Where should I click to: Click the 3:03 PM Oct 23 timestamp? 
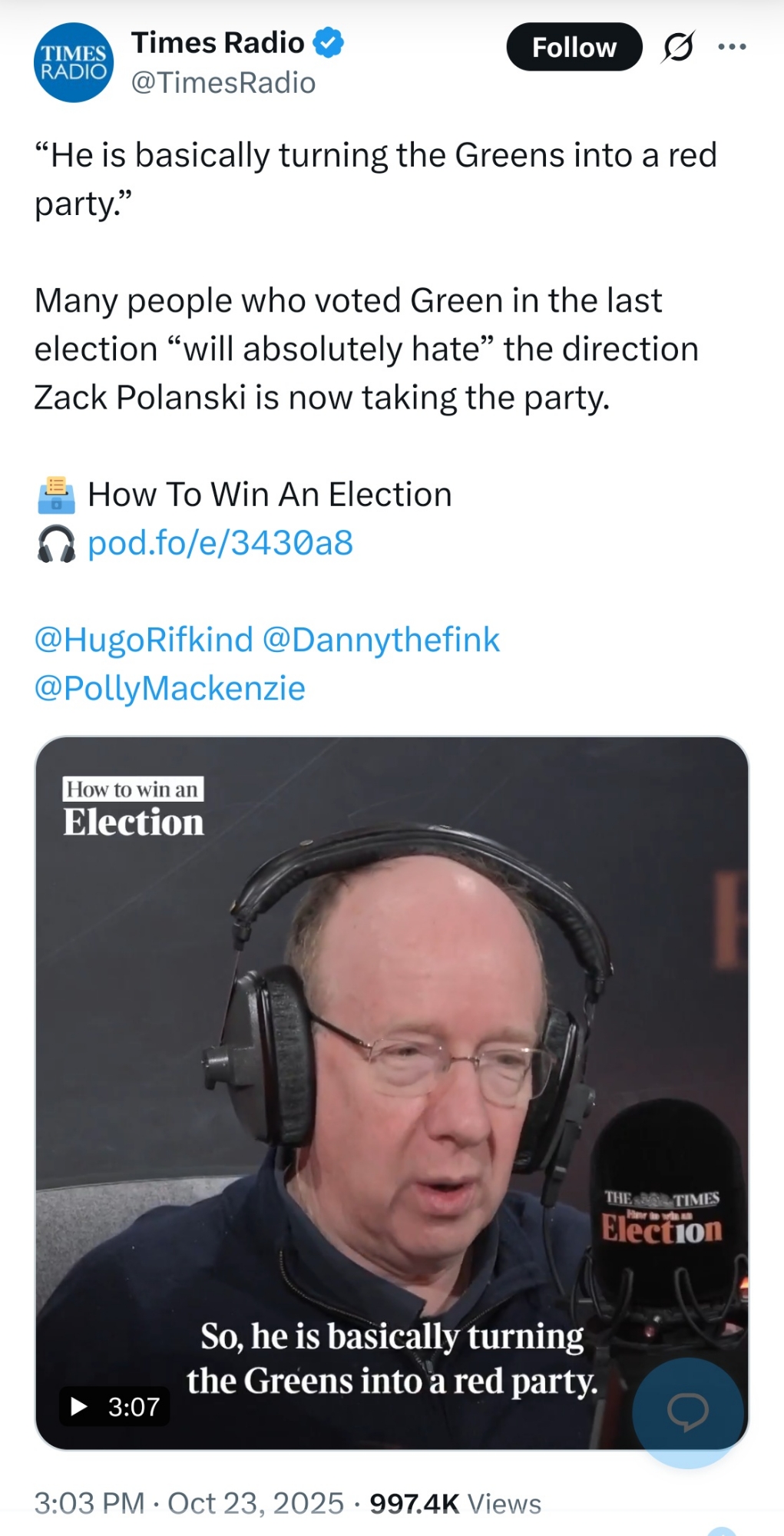189,1503
